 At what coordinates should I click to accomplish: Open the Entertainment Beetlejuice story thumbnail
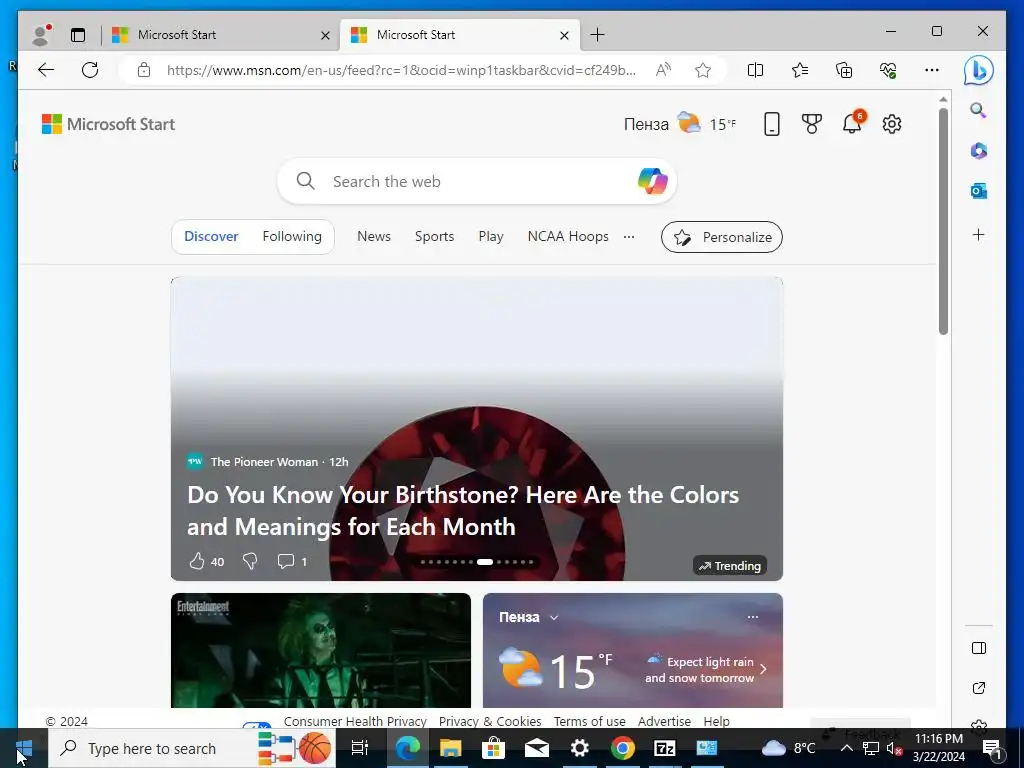[321, 650]
